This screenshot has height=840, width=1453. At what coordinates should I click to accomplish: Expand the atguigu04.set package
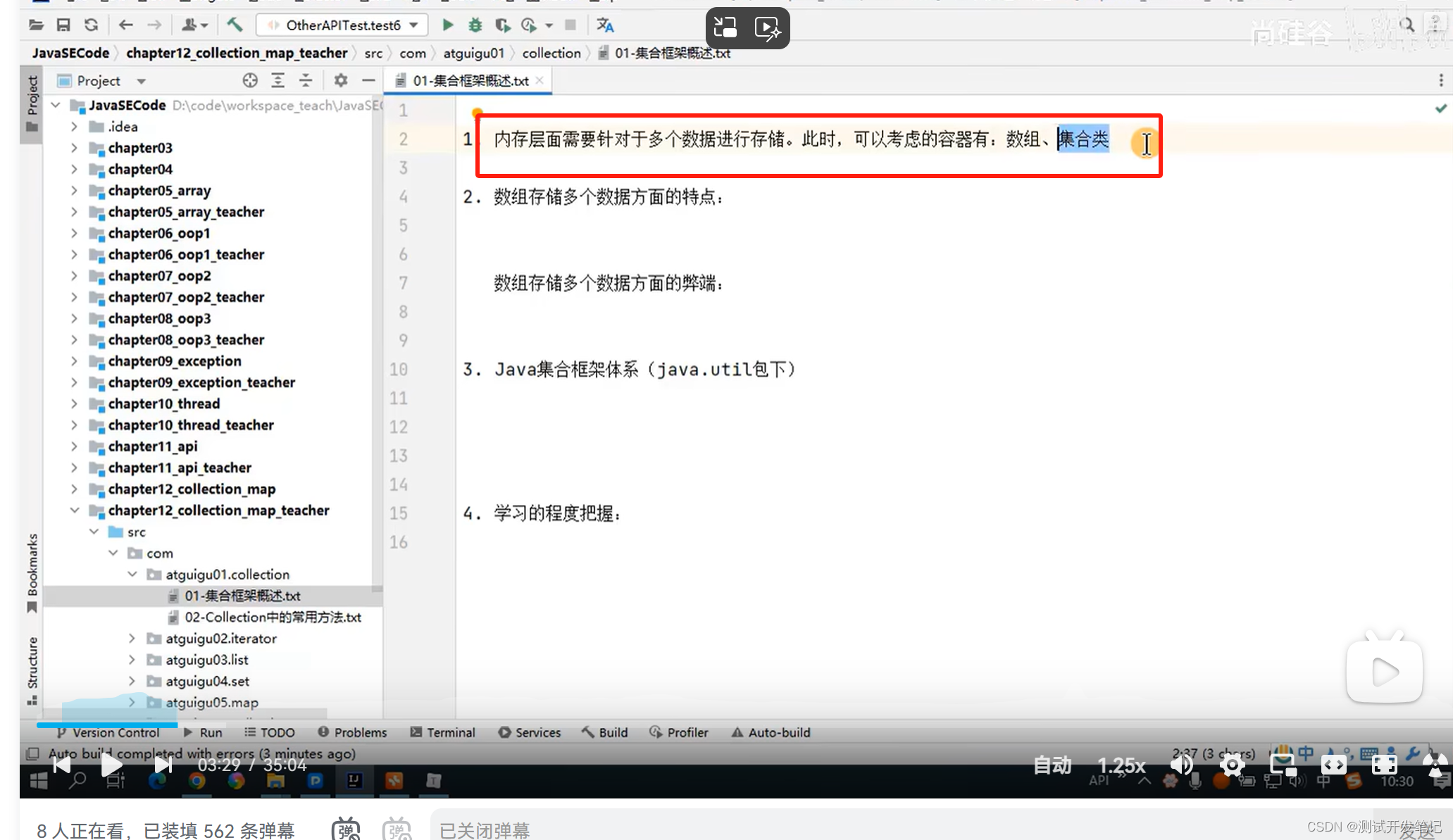point(132,681)
